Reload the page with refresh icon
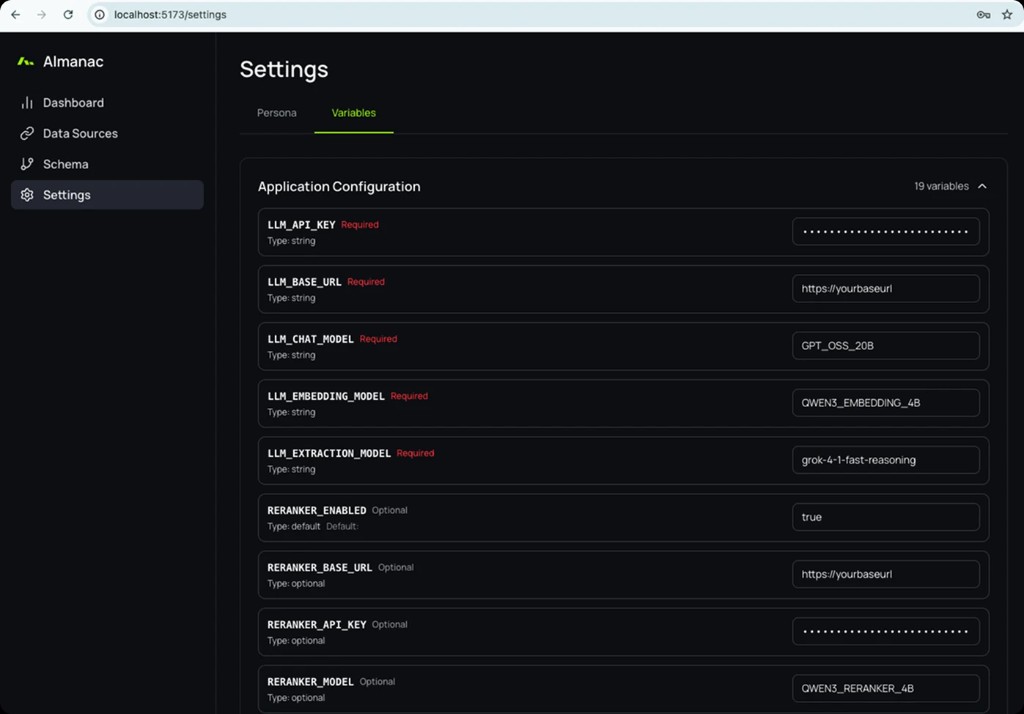This screenshot has height=714, width=1024. [x=68, y=14]
